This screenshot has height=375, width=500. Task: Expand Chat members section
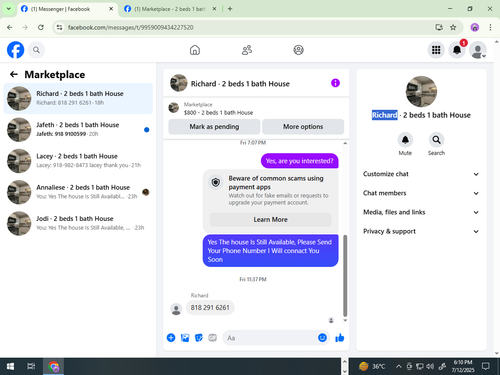[421, 193]
